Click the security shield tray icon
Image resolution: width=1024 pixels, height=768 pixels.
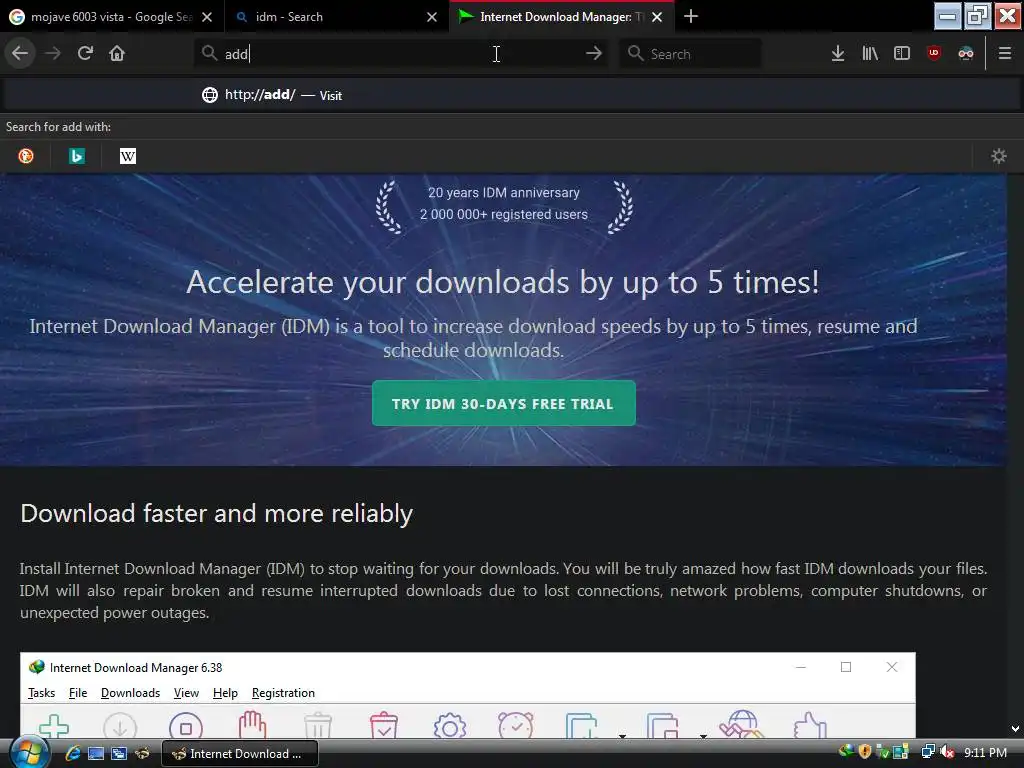point(865,752)
